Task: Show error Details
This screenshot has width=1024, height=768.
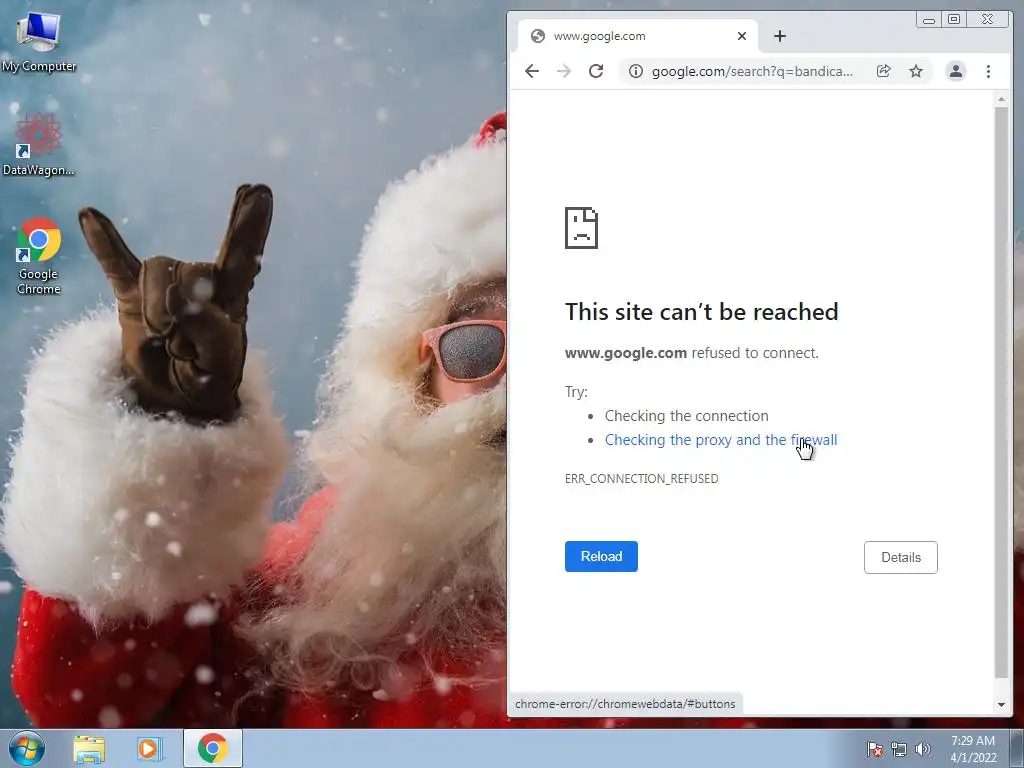Action: (901, 557)
